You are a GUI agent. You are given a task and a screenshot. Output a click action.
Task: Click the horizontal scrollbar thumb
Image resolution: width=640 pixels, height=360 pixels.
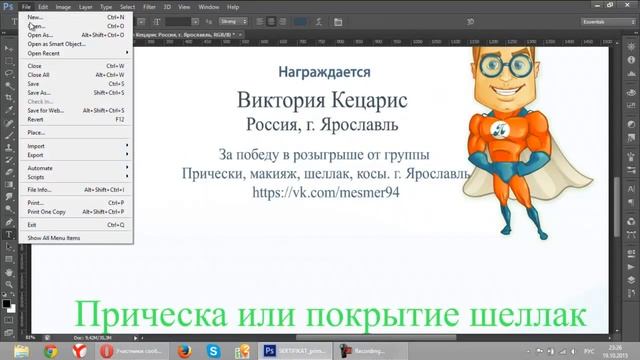(376, 338)
